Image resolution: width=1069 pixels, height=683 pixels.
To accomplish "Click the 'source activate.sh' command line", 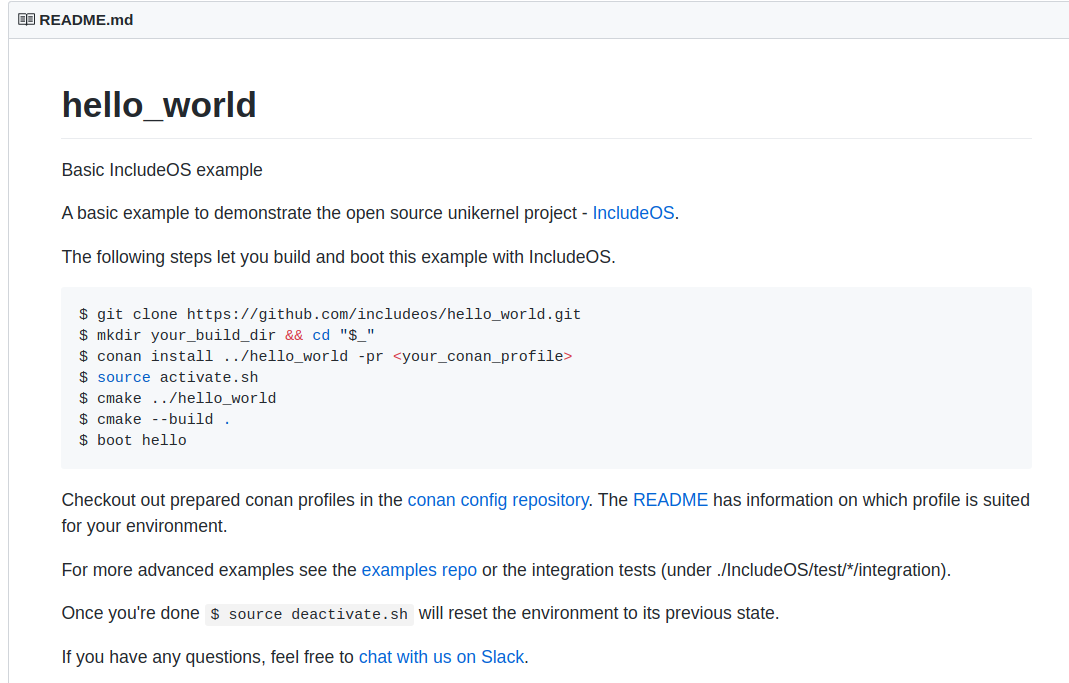I will pyautogui.click(x=168, y=378).
